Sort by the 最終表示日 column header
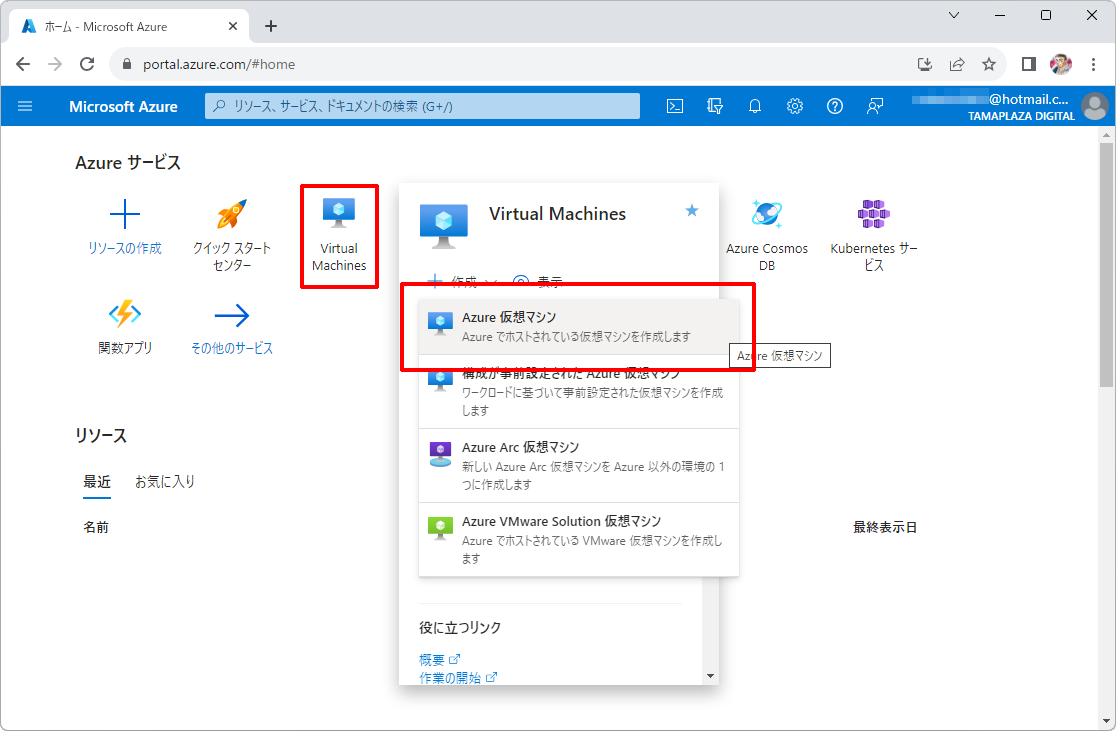The image size is (1116, 731). point(885,527)
